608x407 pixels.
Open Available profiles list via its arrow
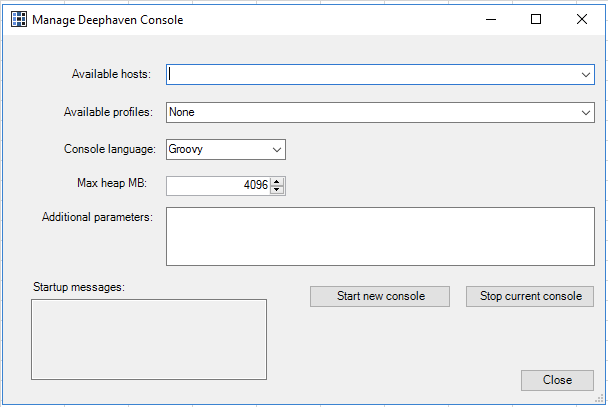click(585, 113)
